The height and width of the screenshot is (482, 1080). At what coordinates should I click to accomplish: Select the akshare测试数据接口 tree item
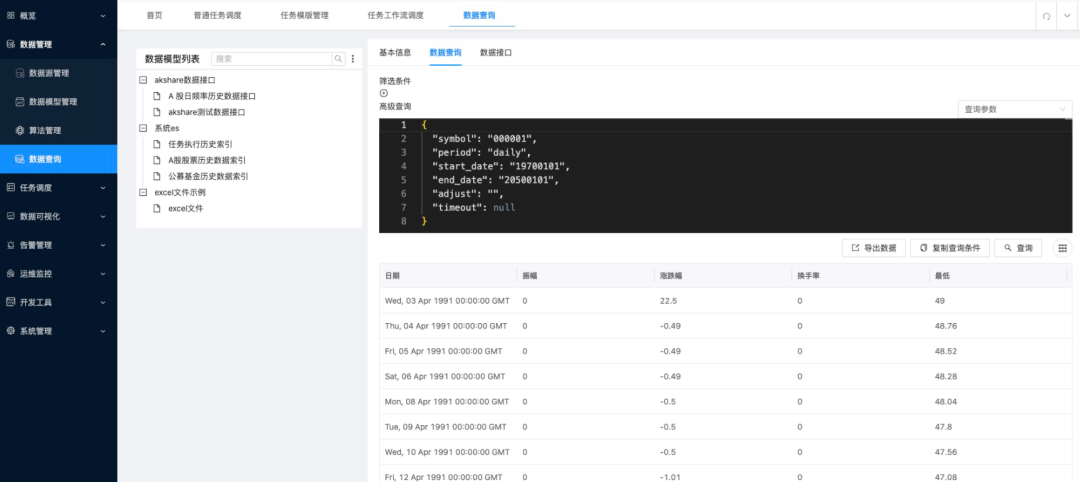pyautogui.click(x=207, y=112)
